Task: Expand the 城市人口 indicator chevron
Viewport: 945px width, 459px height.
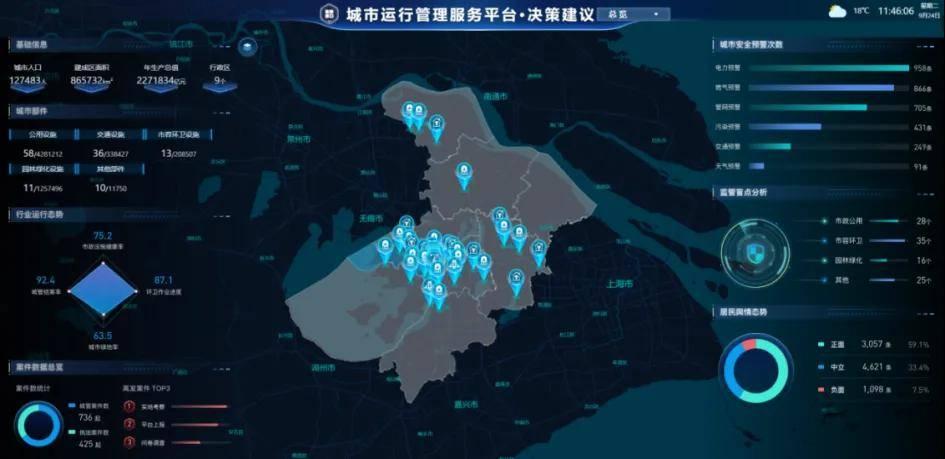Action: (x=28, y=88)
